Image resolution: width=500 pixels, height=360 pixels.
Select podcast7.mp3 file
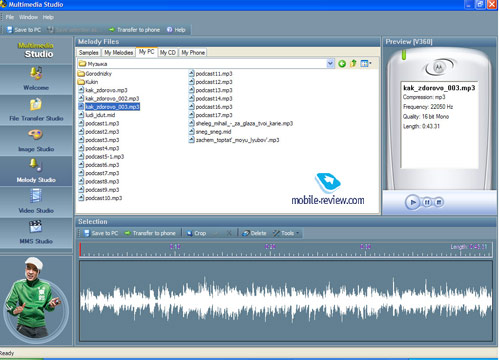pyautogui.click(x=99, y=173)
